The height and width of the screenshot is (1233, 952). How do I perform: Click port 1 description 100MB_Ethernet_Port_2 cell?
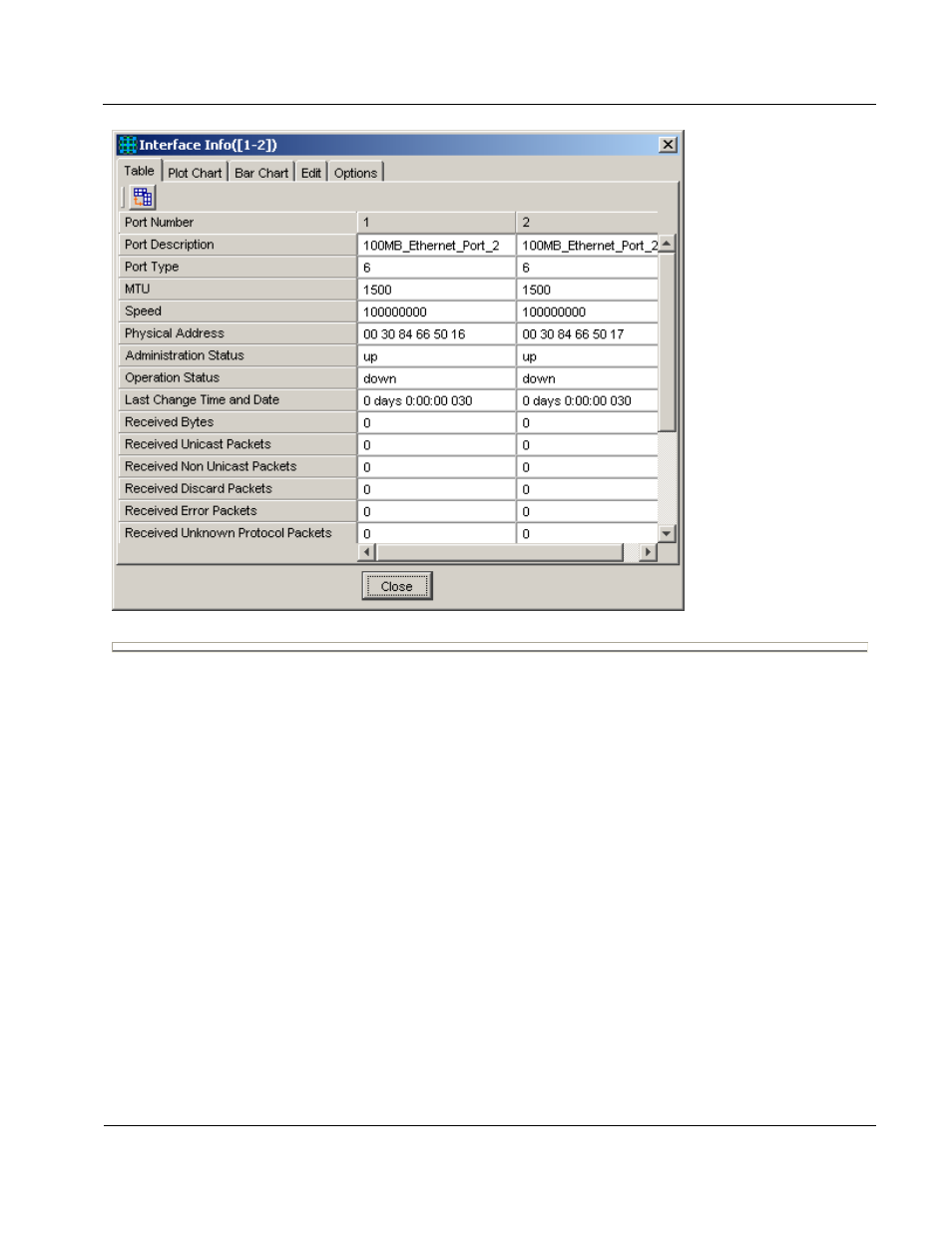[436, 246]
